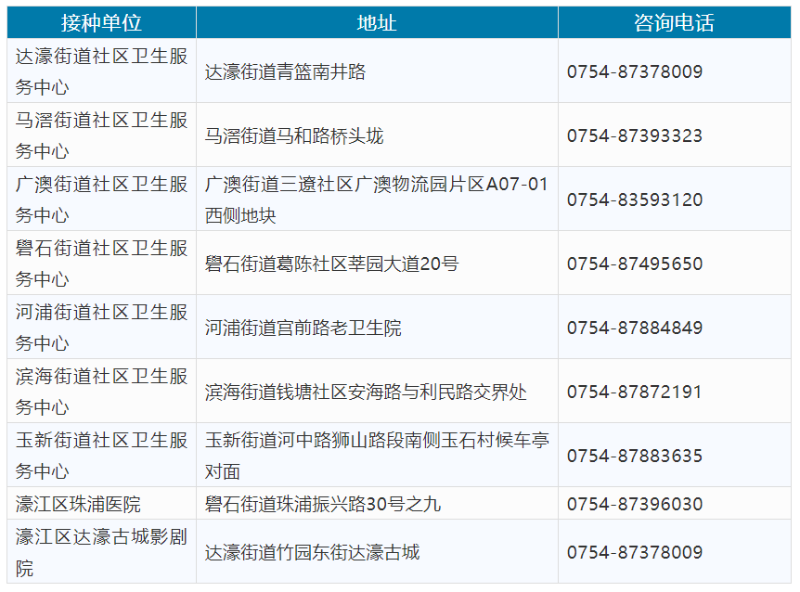Click phone number 0754-87884849
Viewport: 800px width, 592px height.
pyautogui.click(x=634, y=328)
